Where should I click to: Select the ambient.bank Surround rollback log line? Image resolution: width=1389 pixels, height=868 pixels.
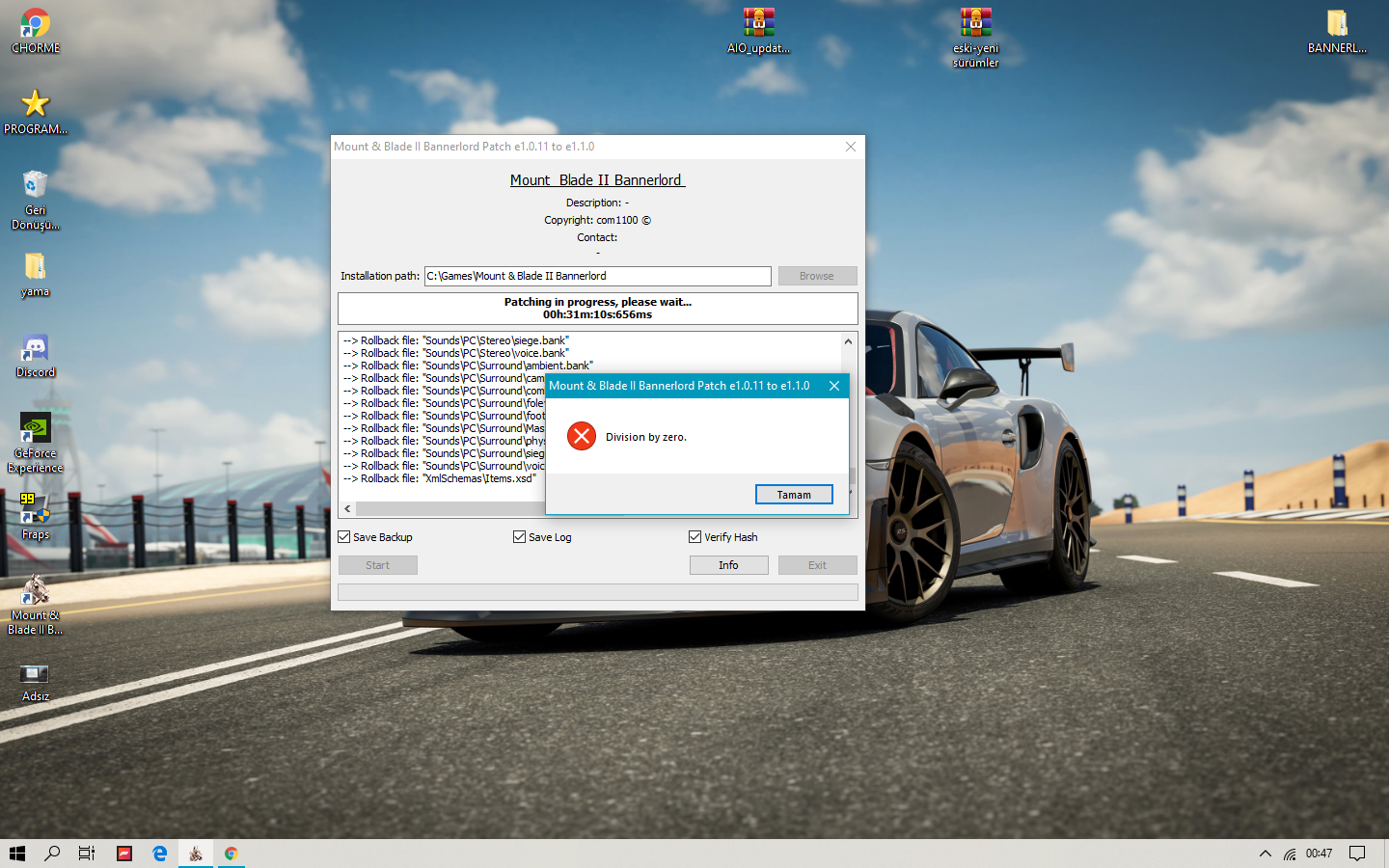click(x=468, y=366)
